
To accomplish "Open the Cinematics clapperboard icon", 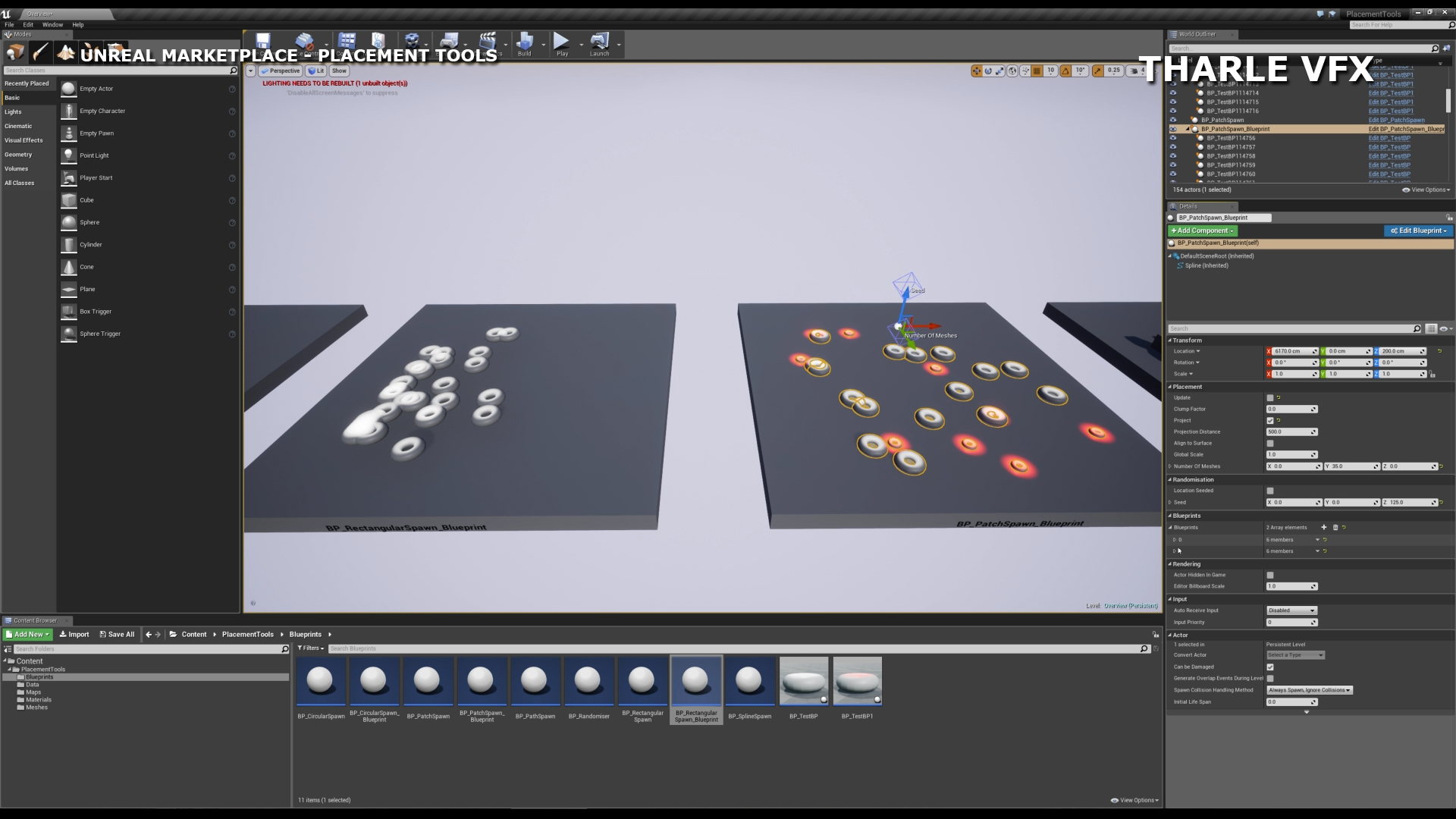I will pyautogui.click(x=488, y=42).
